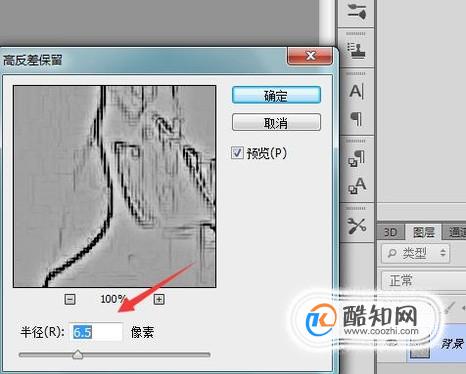Click the radius slider handle
This screenshot has width=466, height=374.
click(78, 355)
